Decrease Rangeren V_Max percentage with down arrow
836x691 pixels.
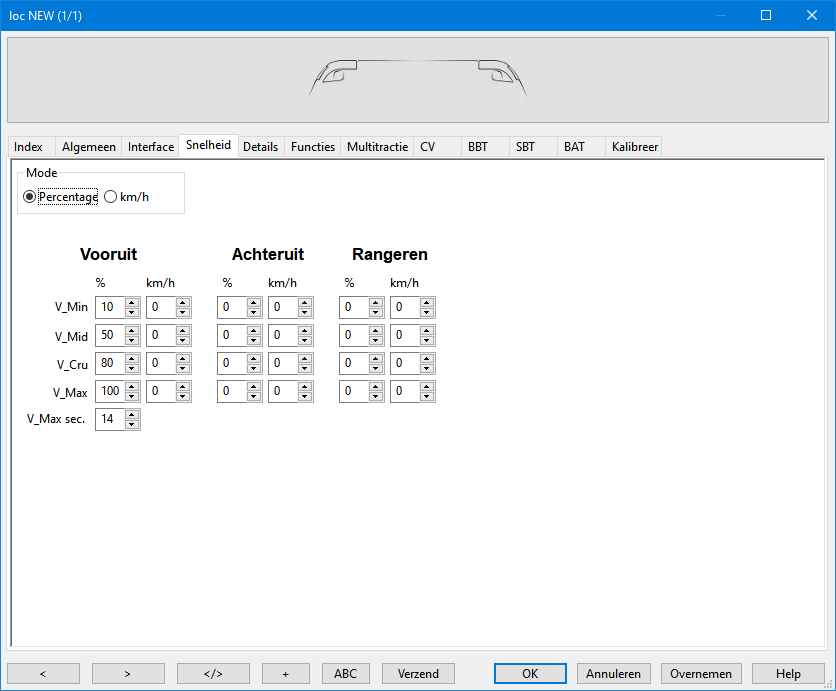point(376,396)
